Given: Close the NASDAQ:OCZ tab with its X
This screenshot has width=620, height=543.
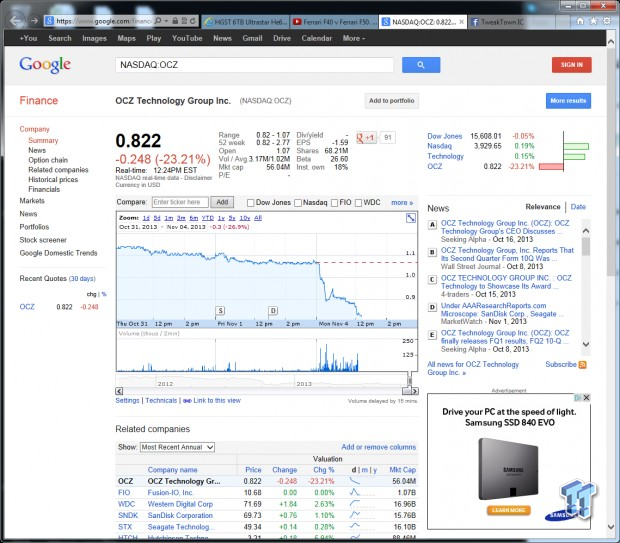Looking at the screenshot, I should point(461,22).
